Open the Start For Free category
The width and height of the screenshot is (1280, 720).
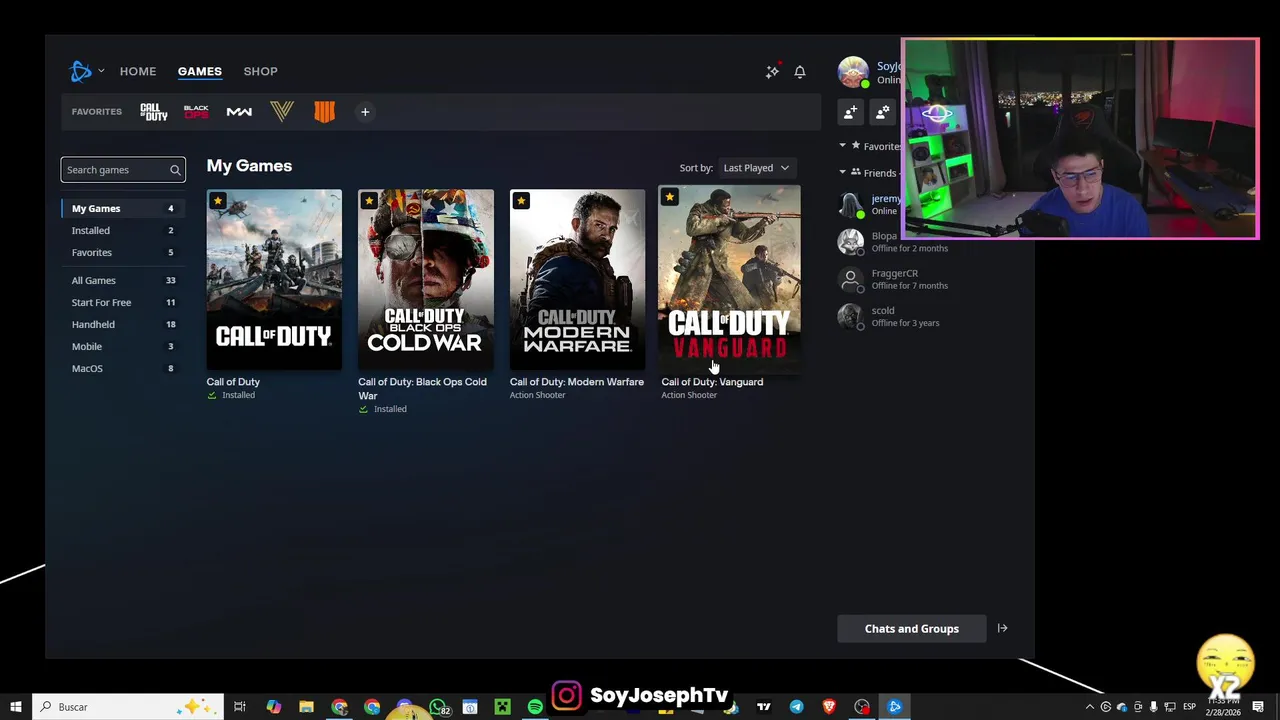click(123, 302)
